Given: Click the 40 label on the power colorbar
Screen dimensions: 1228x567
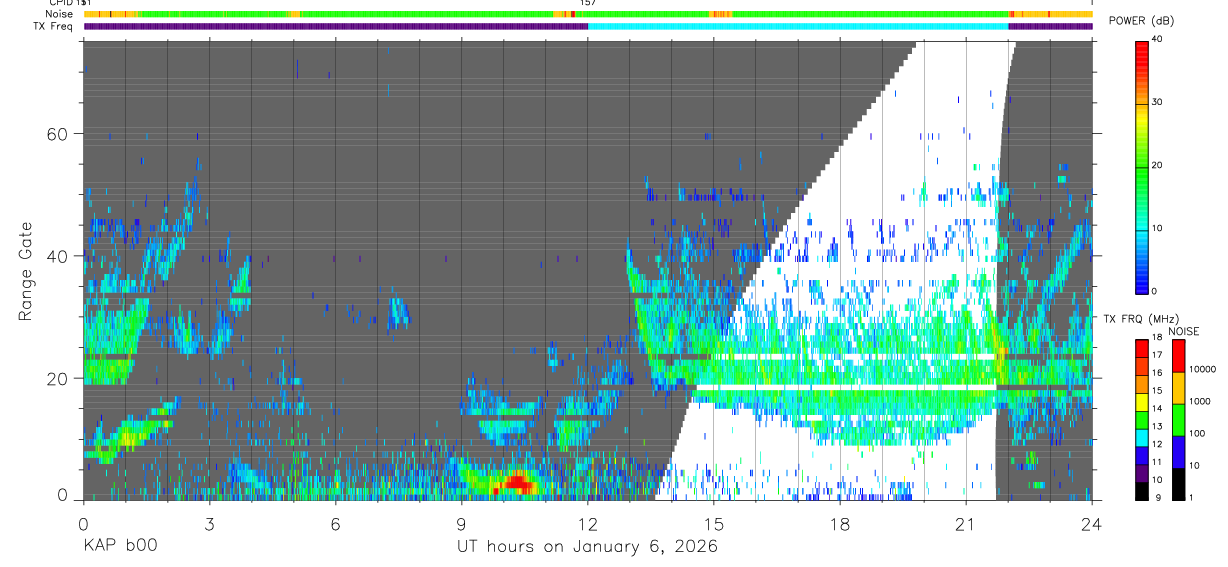Looking at the screenshot, I should tap(1156, 39).
